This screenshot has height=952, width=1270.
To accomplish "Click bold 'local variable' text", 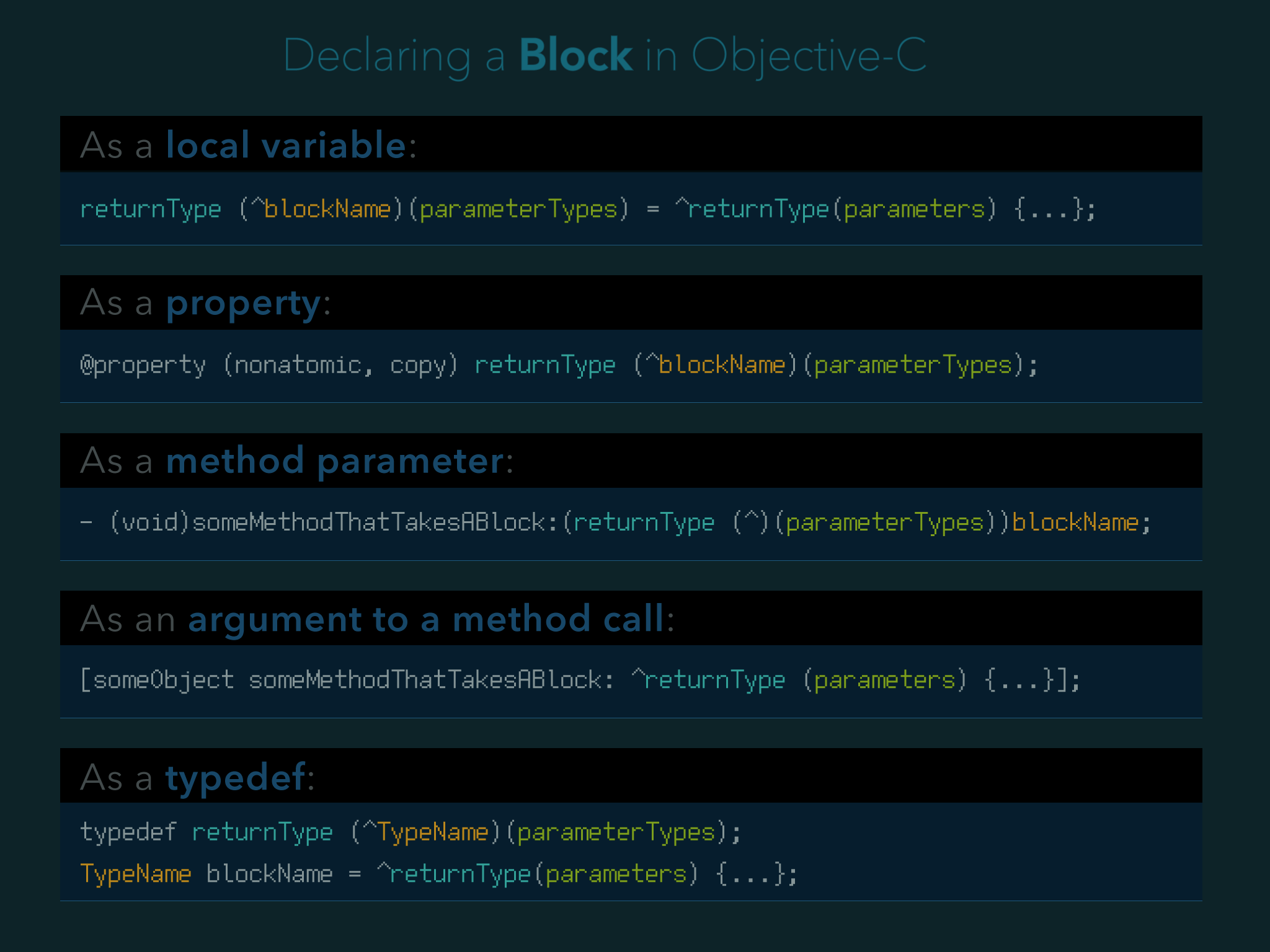I will (x=286, y=145).
